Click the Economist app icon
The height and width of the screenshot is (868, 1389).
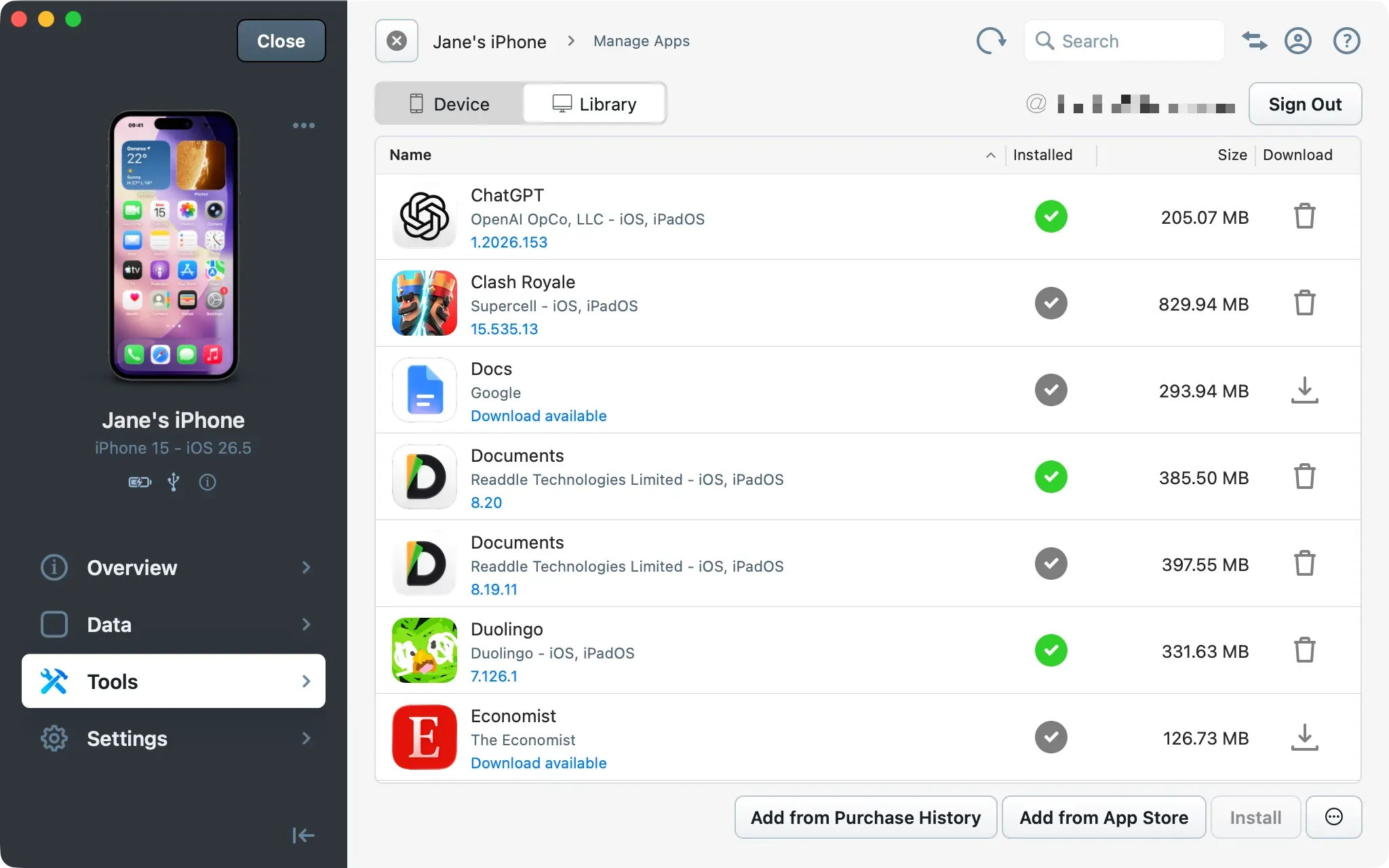click(x=425, y=737)
